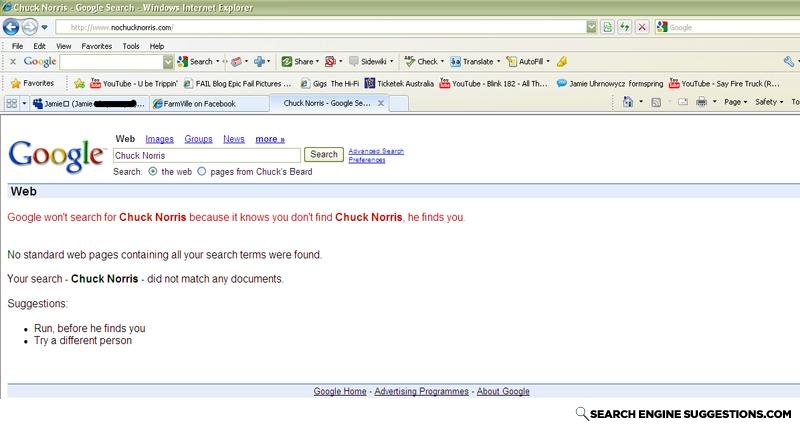Click the Google logo on the page
The image size is (800, 425).
click(x=56, y=156)
